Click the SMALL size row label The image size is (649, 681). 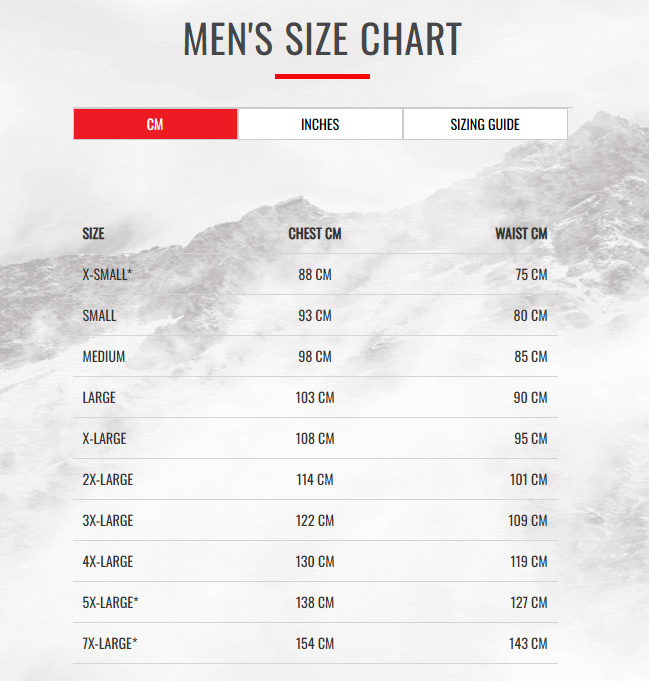pos(100,316)
